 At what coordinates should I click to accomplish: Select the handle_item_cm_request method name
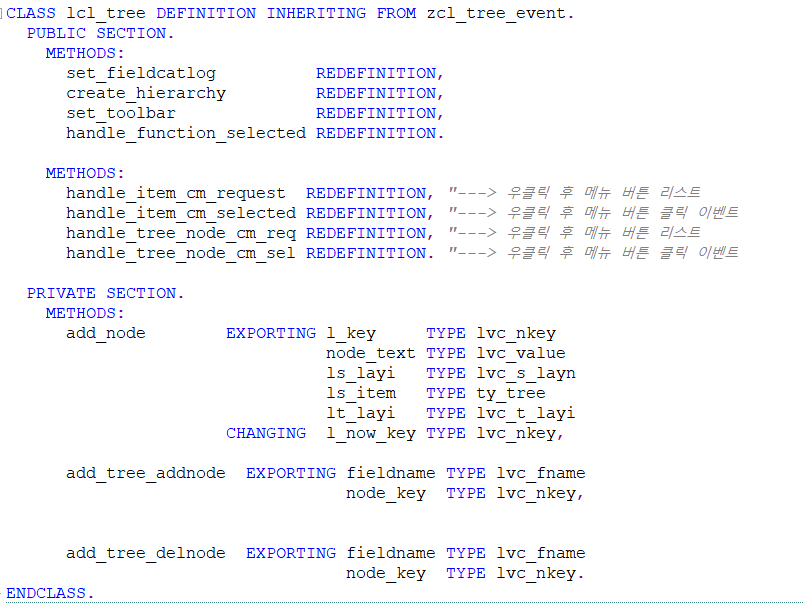pos(176,193)
